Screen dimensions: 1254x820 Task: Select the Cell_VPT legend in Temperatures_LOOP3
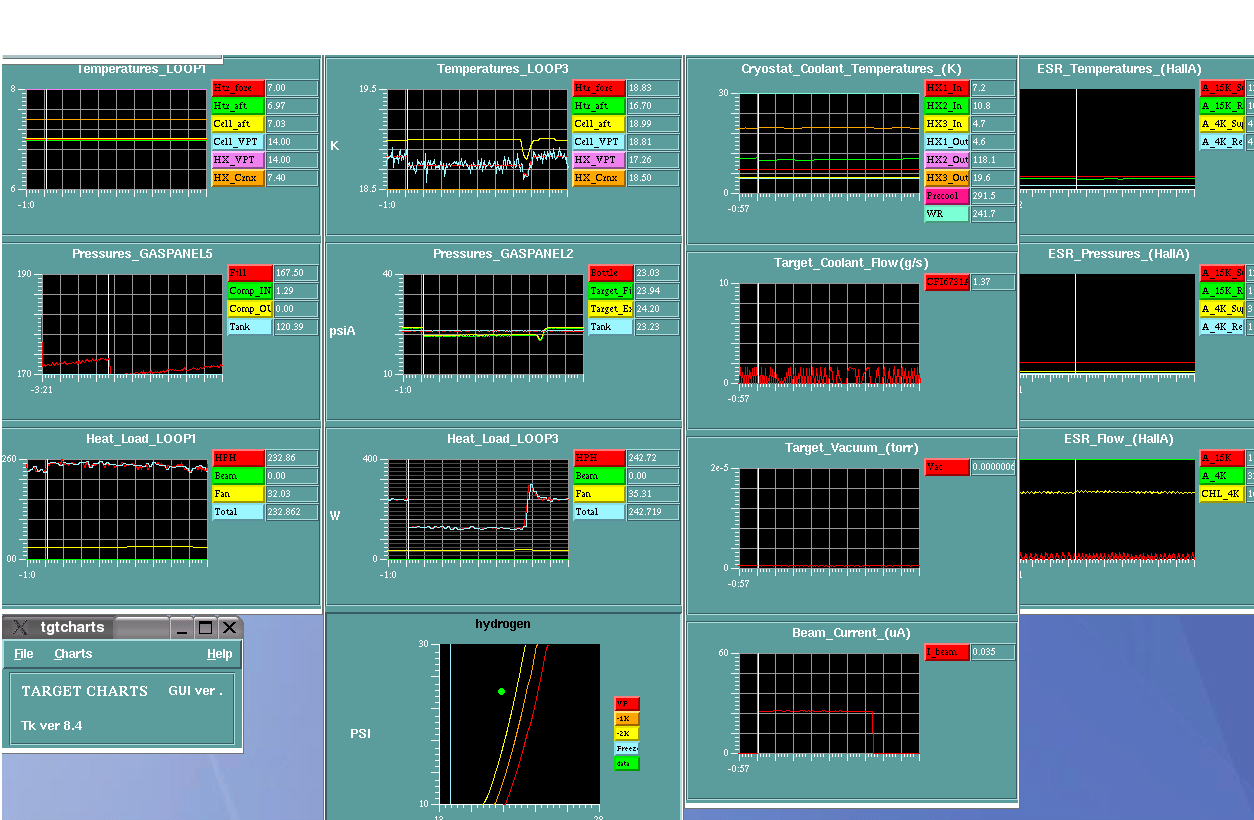click(x=599, y=142)
